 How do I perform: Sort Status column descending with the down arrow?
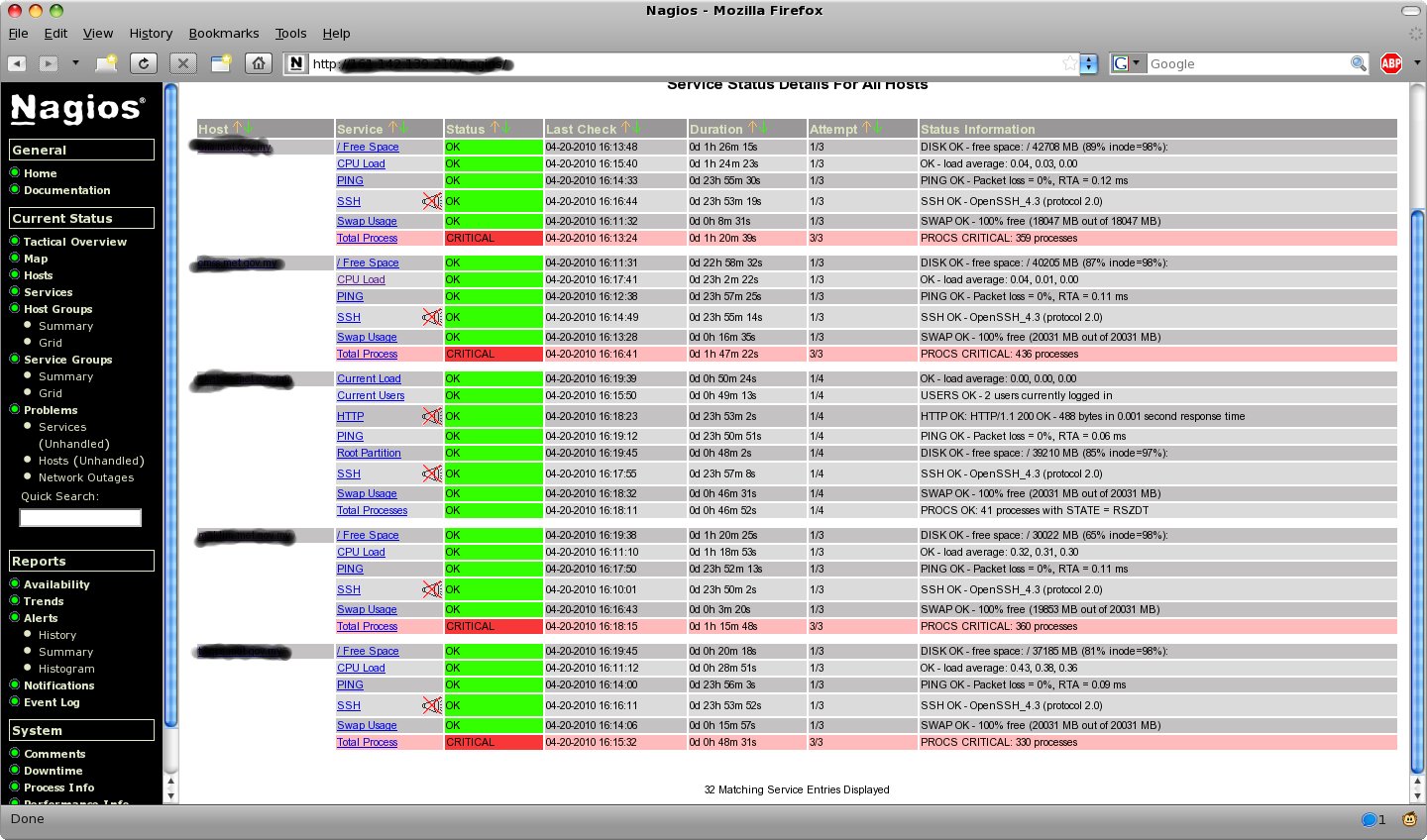coord(506,129)
